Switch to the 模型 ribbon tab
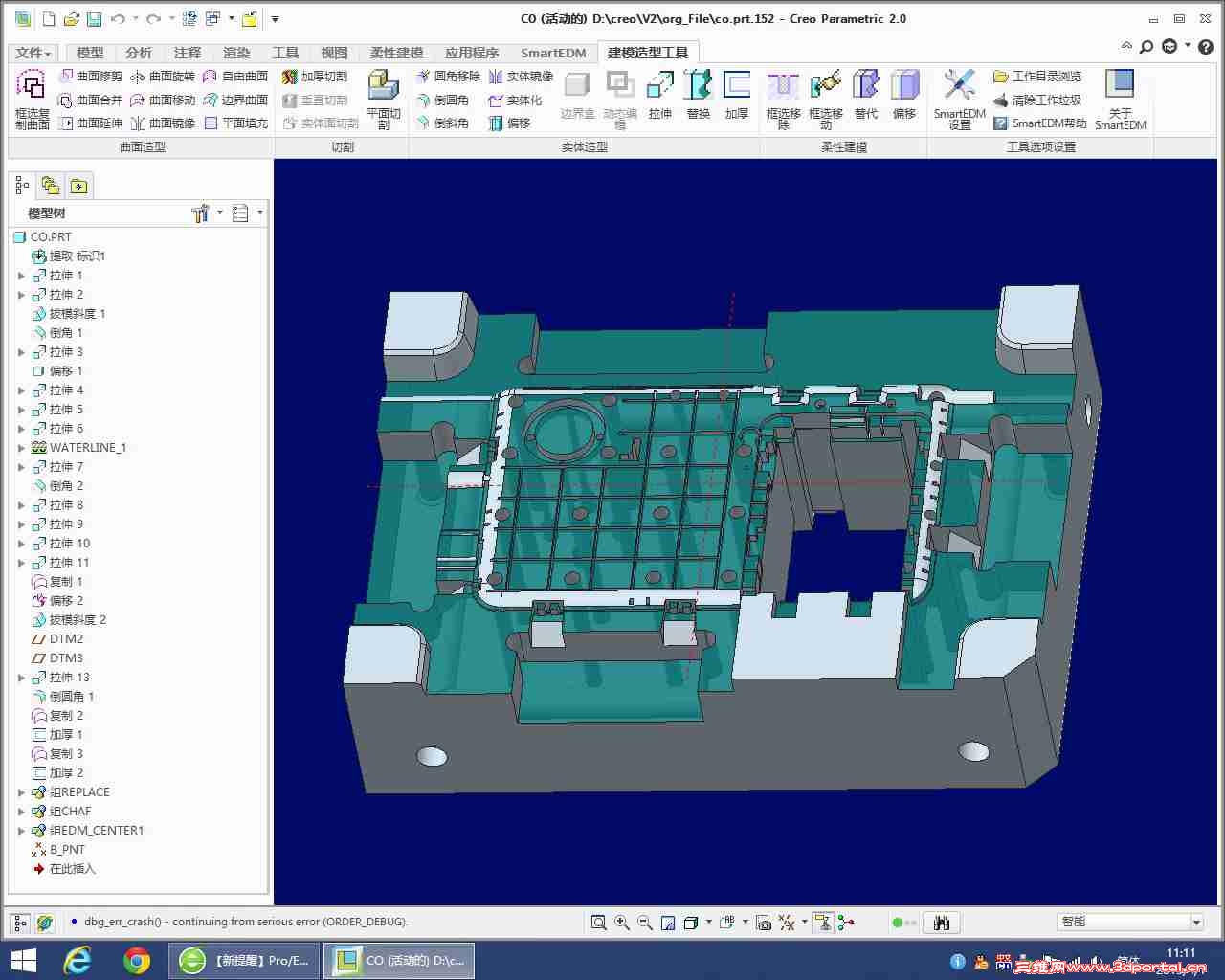 coord(90,53)
